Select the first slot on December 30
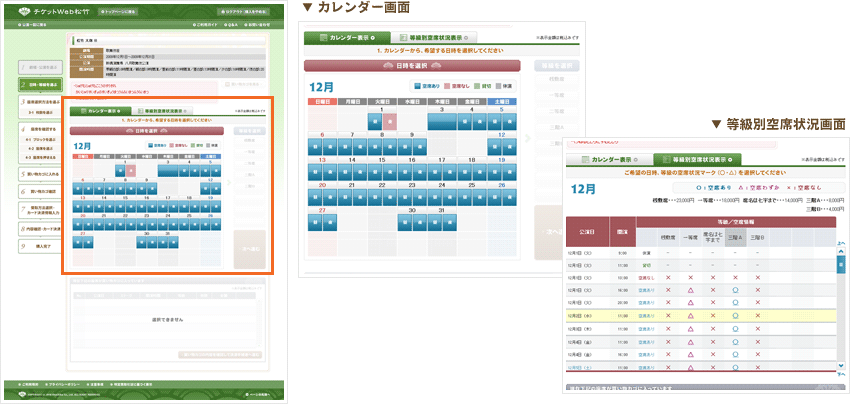Screen dimensions: 850x404 coord(404,222)
